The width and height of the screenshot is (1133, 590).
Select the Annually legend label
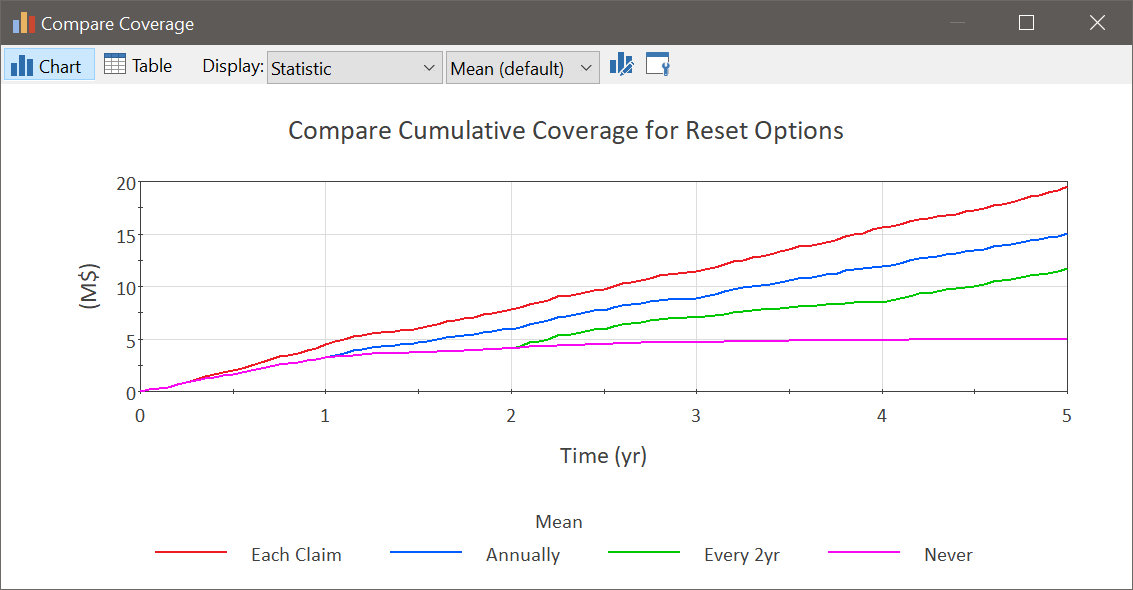[x=523, y=555]
